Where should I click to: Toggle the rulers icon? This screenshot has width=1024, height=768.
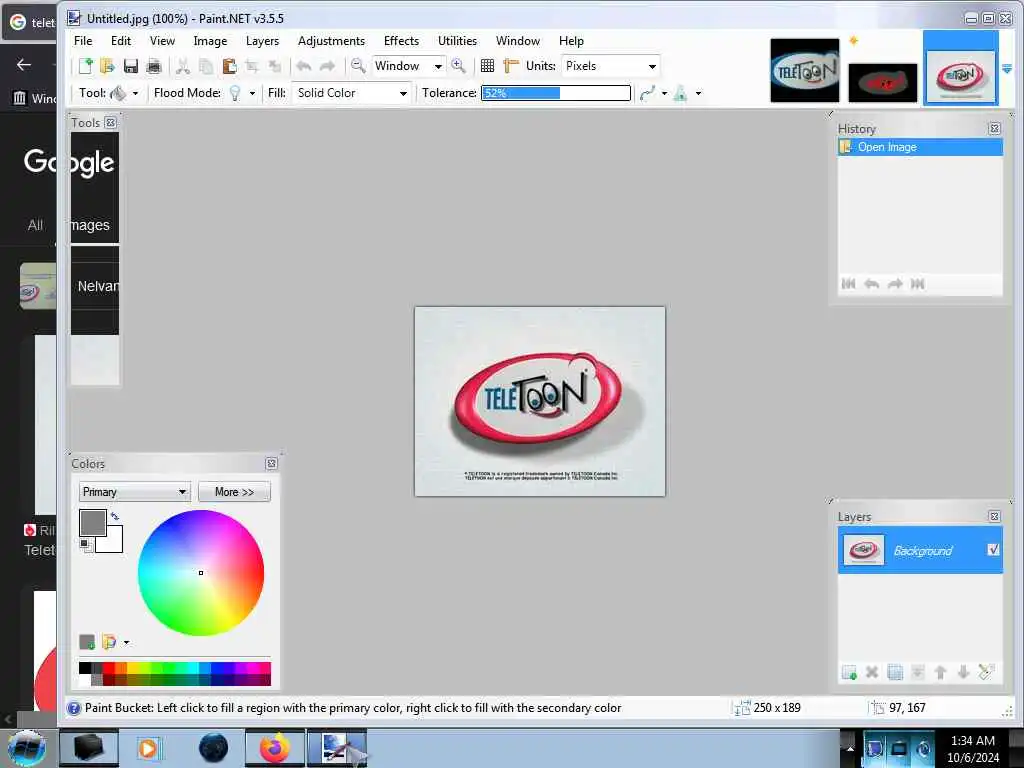[511, 66]
